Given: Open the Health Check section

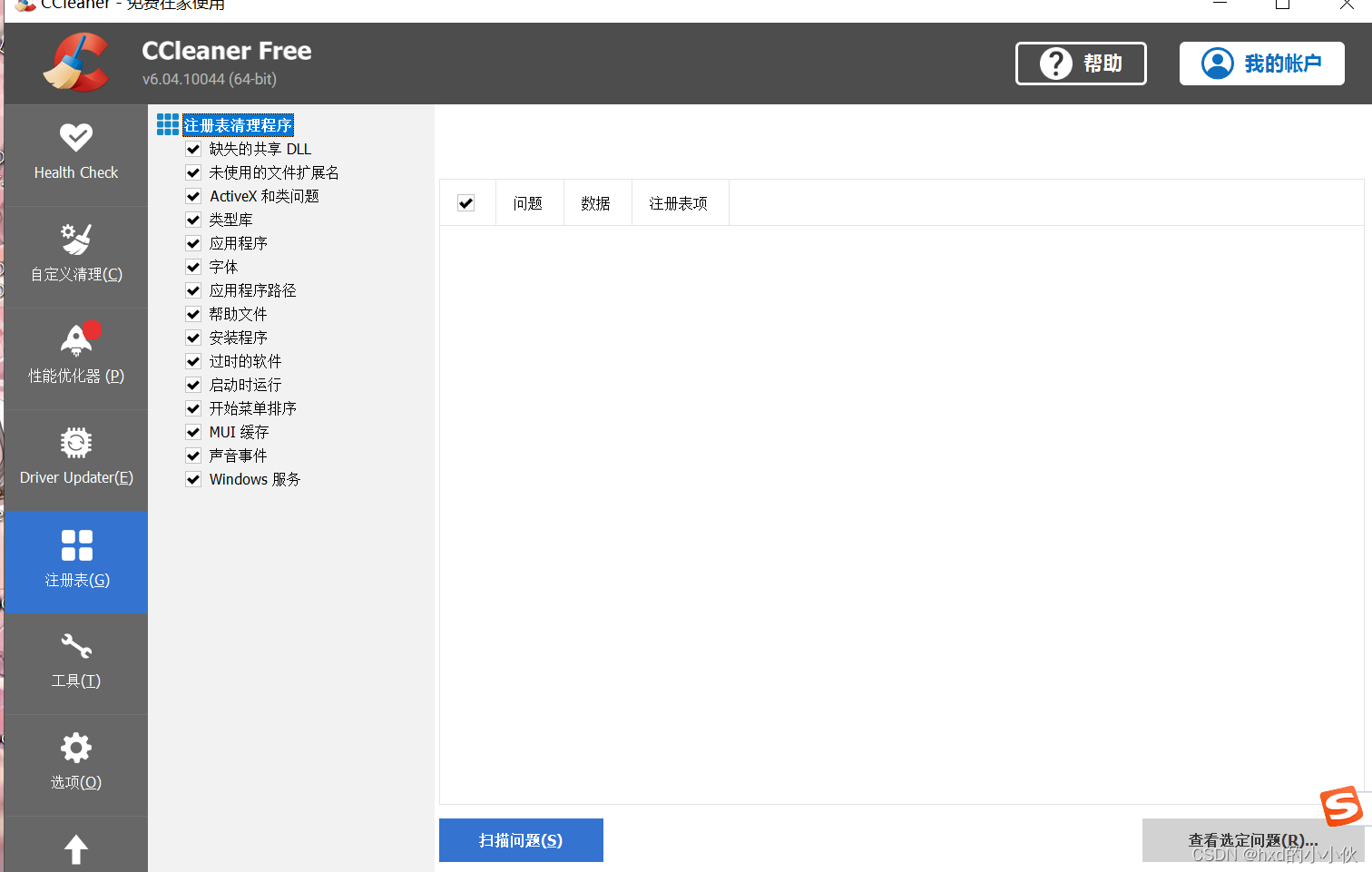Looking at the screenshot, I should tap(76, 155).
